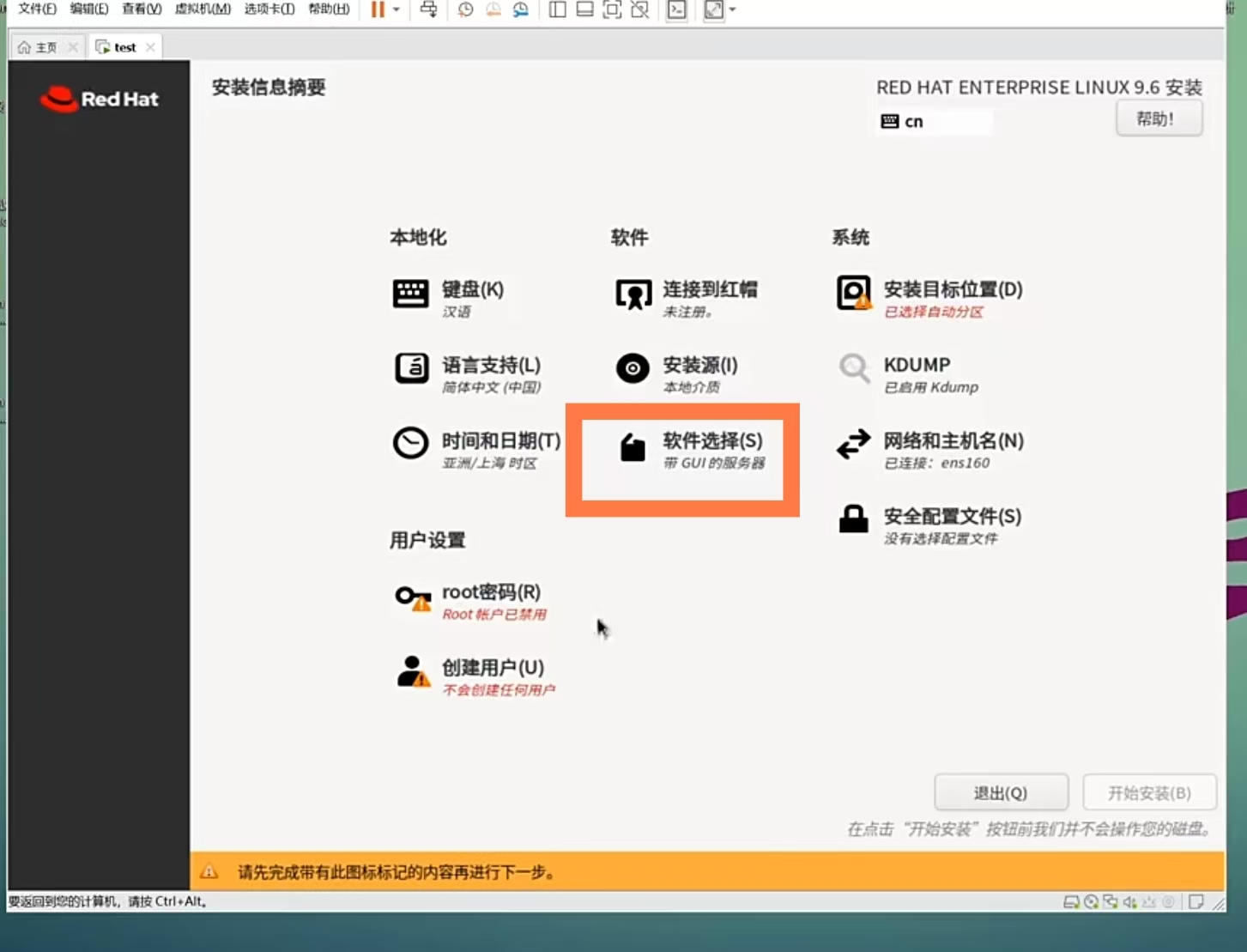Click the send Ctrl+Alt+Del toolbar icon
The image size is (1247, 952).
coord(428,9)
